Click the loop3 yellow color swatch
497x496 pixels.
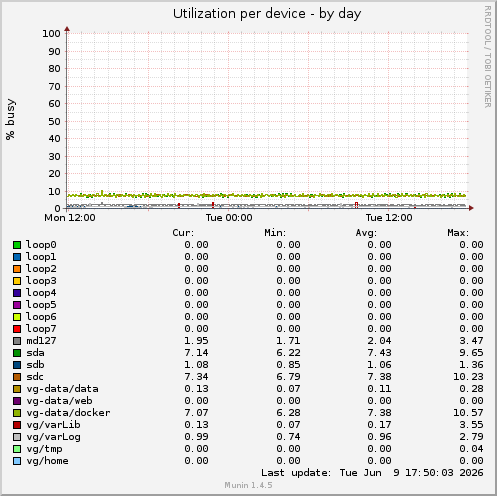click(x=17, y=281)
